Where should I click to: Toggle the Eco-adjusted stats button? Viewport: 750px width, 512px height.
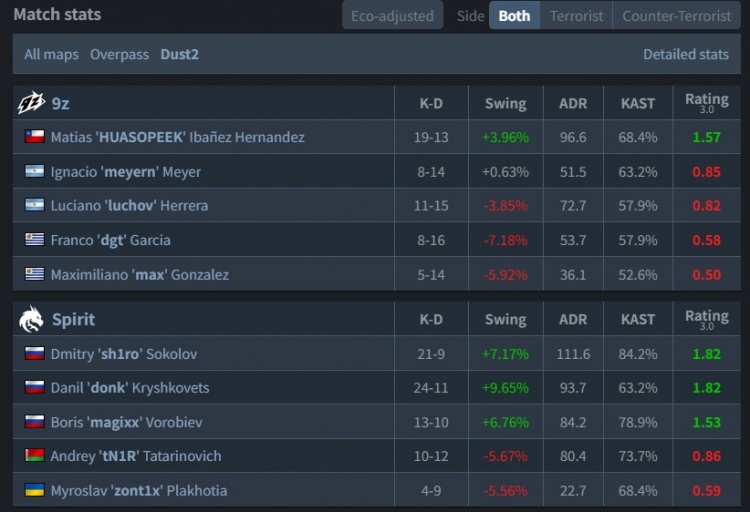(392, 16)
